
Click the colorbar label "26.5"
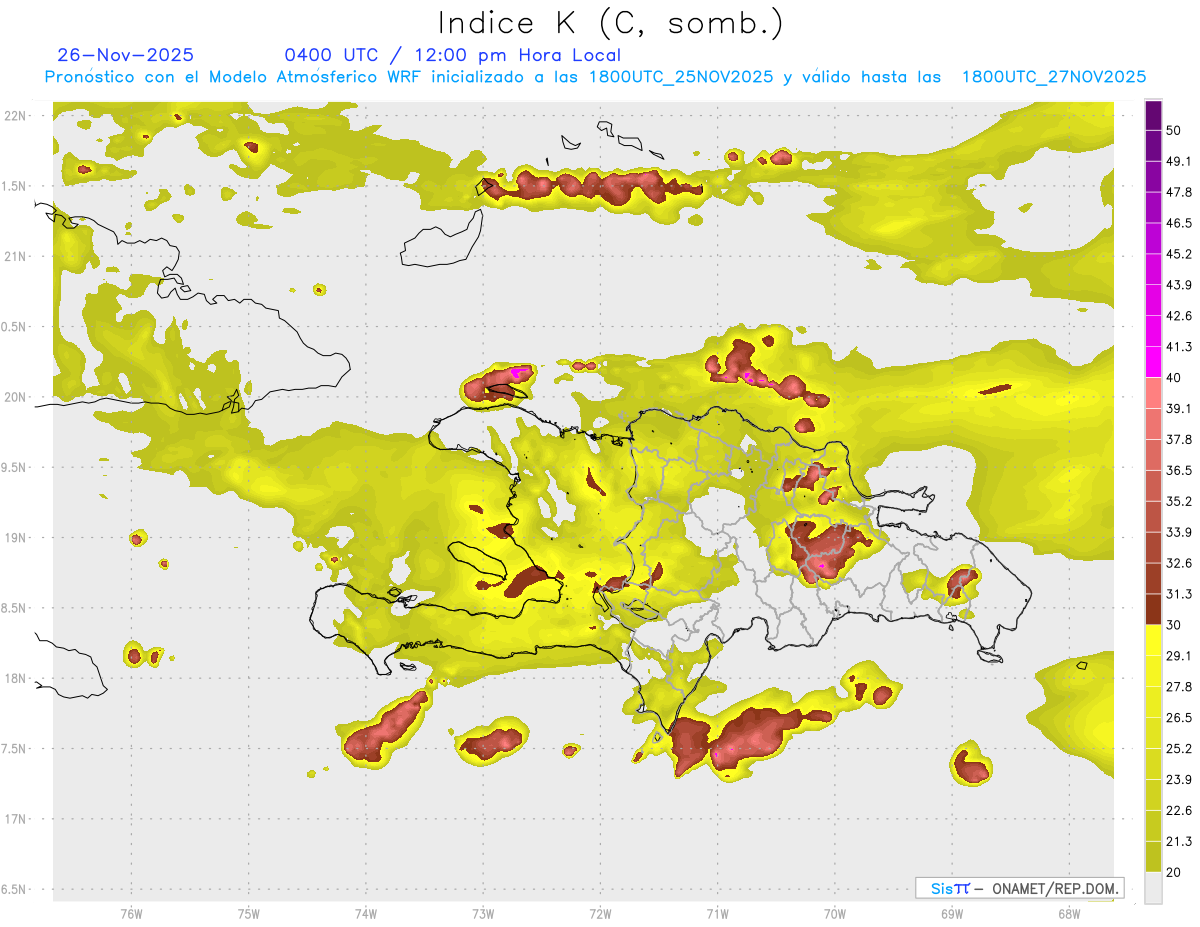point(1179,717)
